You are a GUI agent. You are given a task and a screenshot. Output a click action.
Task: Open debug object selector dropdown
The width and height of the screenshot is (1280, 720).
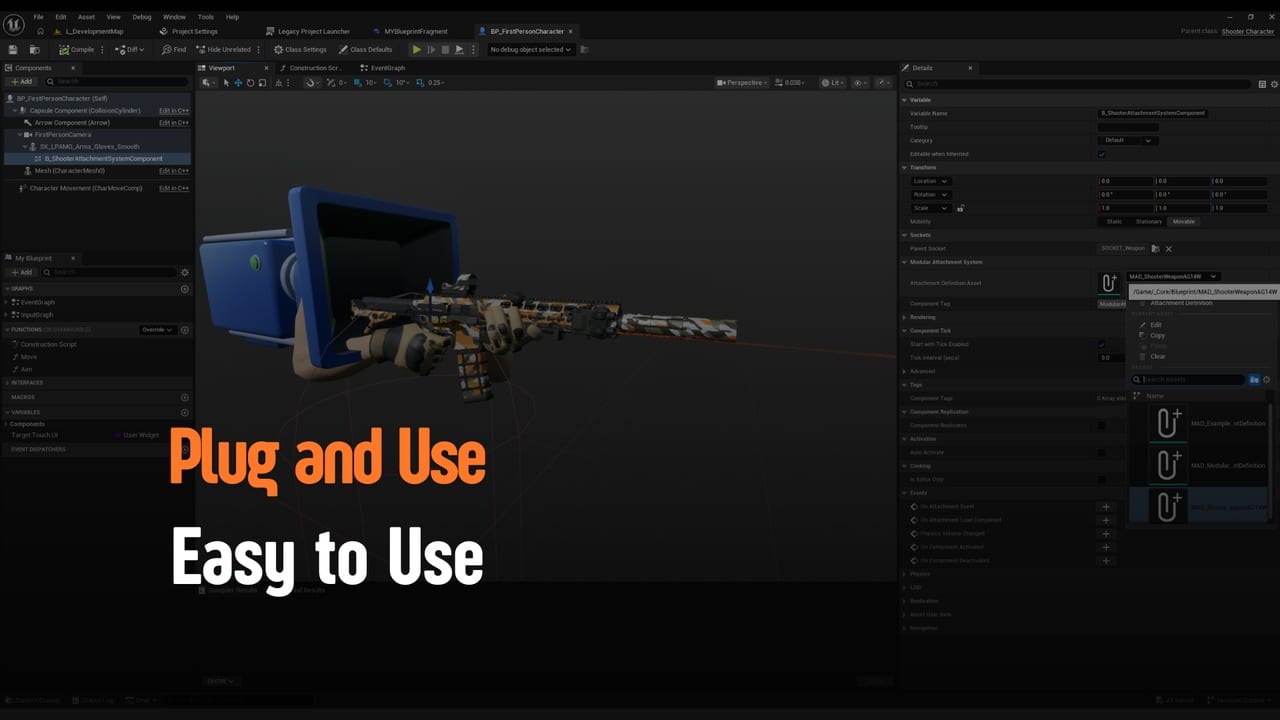pos(530,49)
